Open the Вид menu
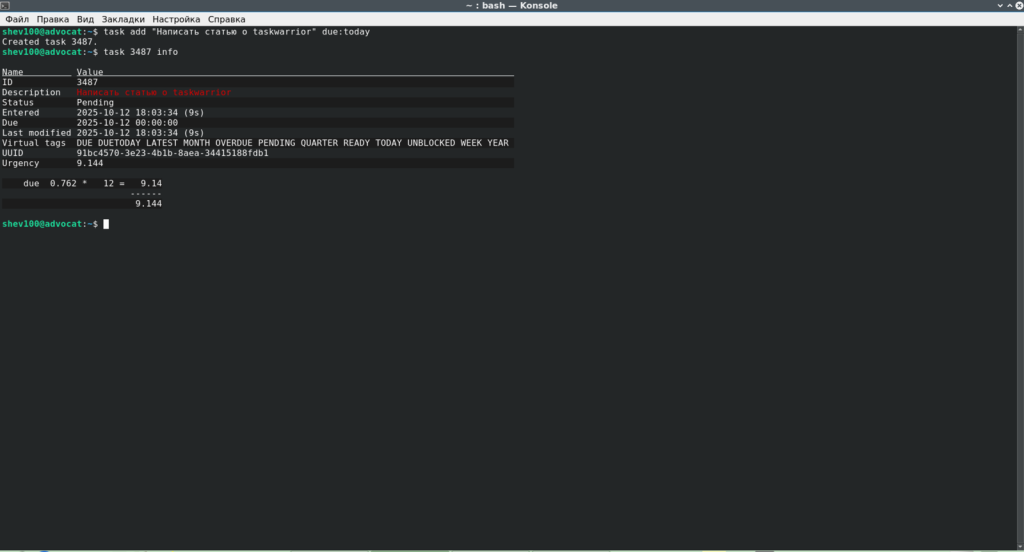The image size is (1024, 552). point(85,19)
